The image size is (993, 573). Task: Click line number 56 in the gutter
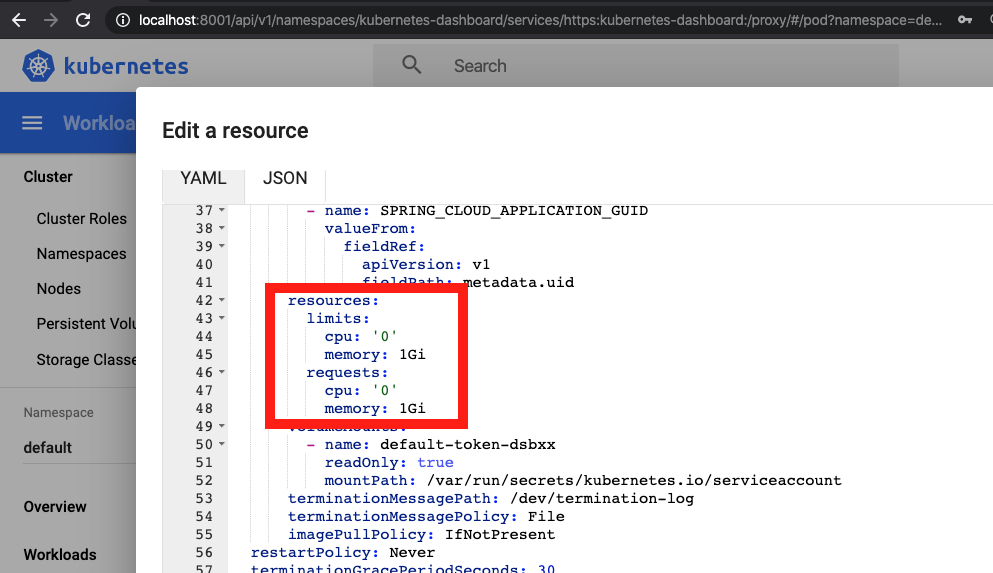pyautogui.click(x=204, y=553)
